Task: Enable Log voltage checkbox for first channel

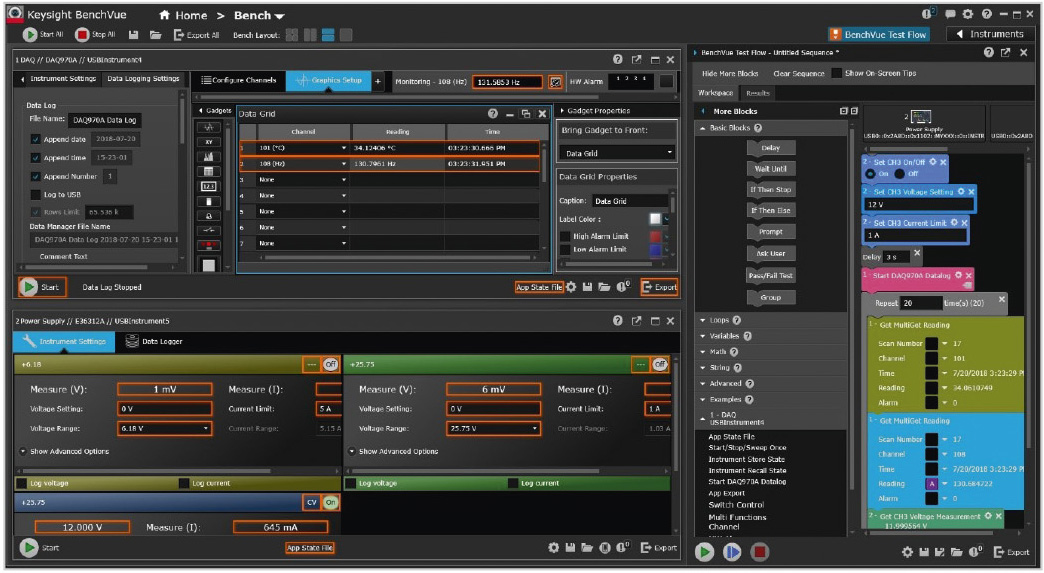Action: (x=21, y=483)
